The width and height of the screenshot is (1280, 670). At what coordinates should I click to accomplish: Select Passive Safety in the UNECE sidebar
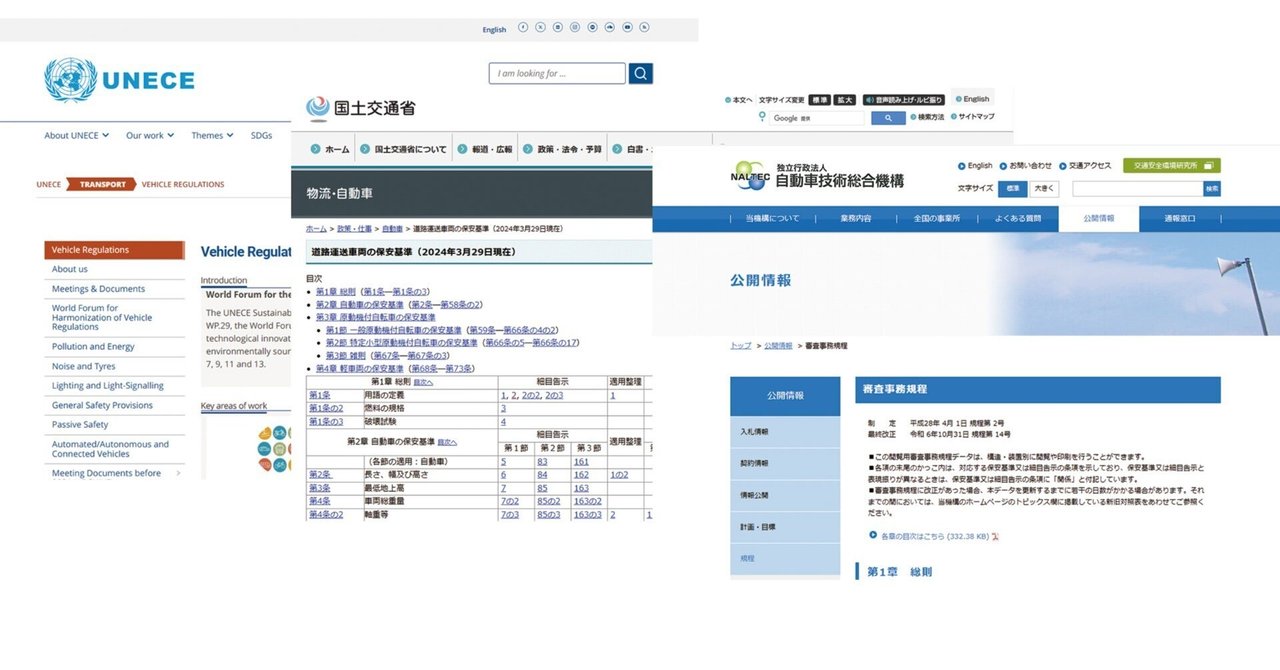(80, 424)
